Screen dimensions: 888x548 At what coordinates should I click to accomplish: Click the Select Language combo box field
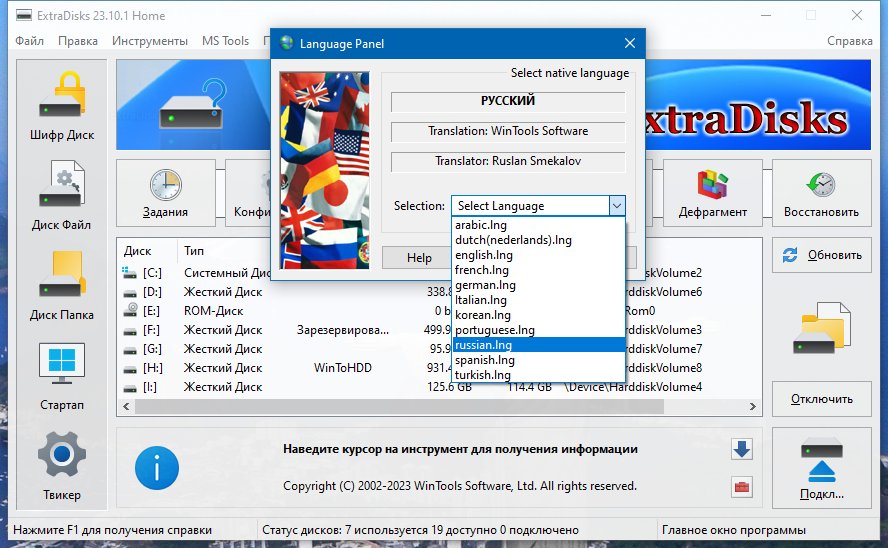(531, 206)
